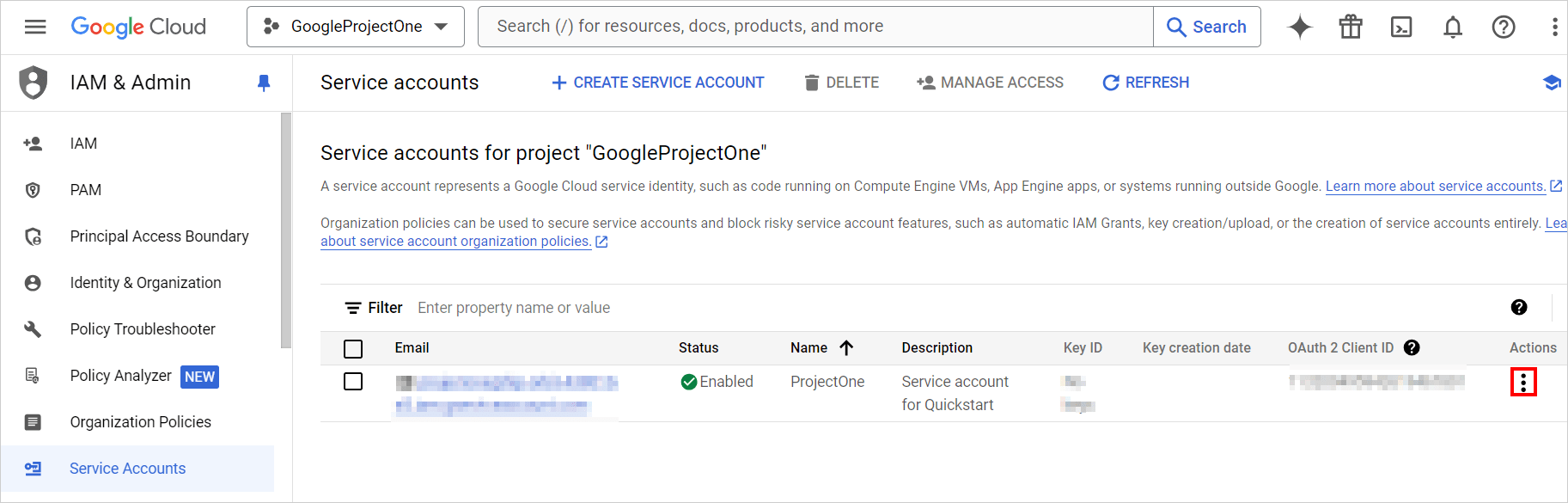Open Gemini AI assistant sparkle icon
Viewport: 1568px width, 503px height.
[1300, 27]
